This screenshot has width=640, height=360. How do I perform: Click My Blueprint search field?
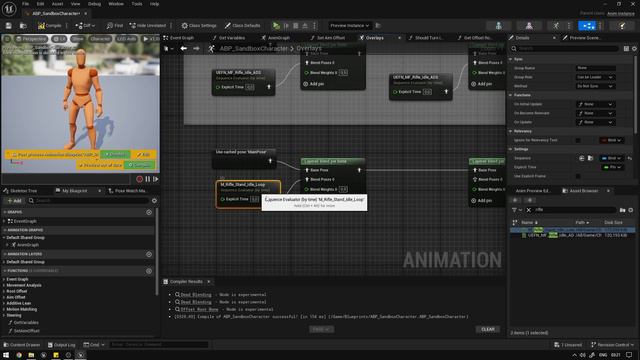point(88,200)
